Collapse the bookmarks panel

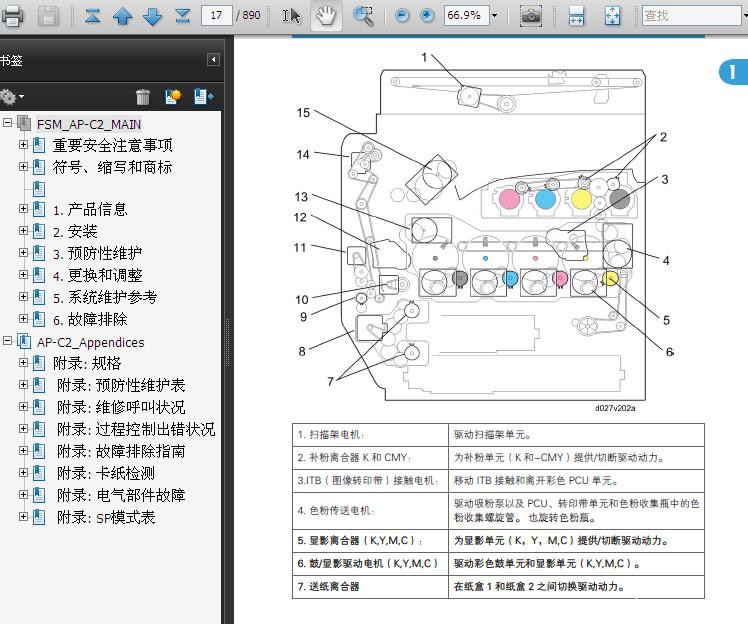pyautogui.click(x=213, y=60)
